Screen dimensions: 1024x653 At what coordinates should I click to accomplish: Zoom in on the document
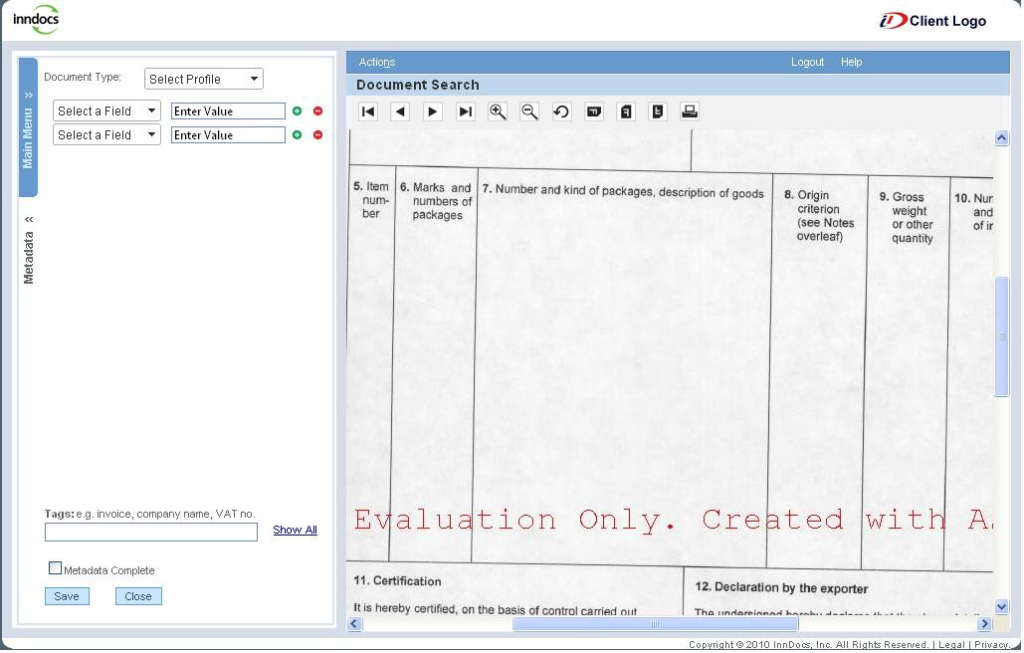point(498,112)
